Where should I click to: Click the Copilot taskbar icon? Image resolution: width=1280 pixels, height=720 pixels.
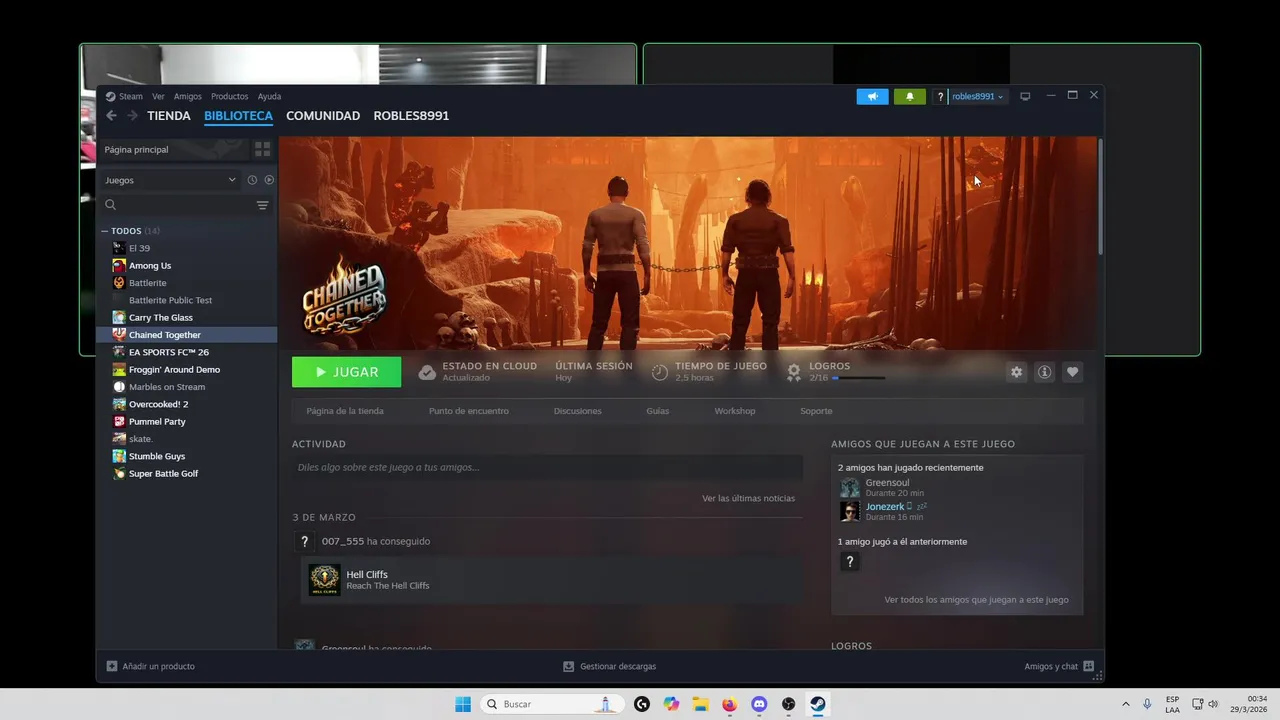pyautogui.click(x=671, y=704)
